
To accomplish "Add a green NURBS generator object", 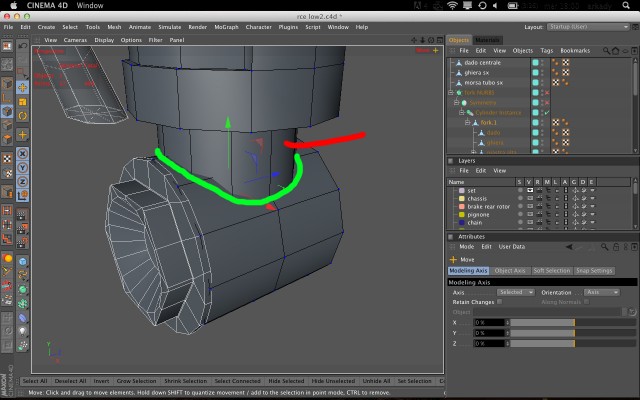I will [x=22, y=289].
